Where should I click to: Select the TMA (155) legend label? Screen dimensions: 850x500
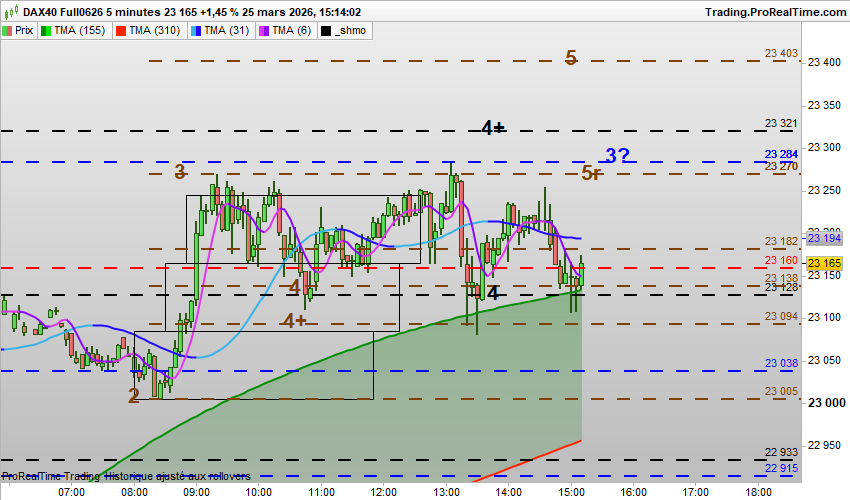pos(80,30)
